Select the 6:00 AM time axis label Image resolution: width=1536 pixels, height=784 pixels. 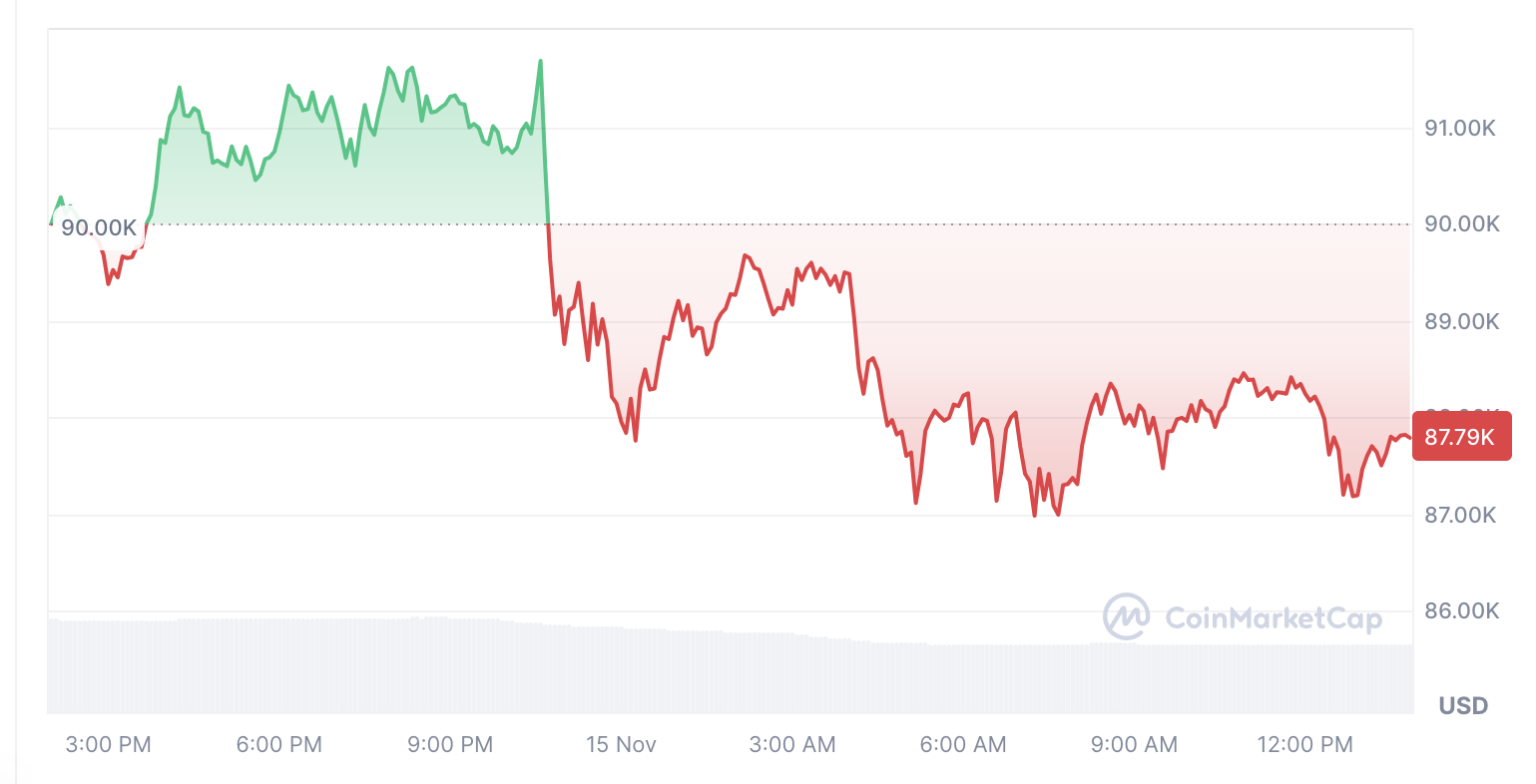(x=963, y=744)
